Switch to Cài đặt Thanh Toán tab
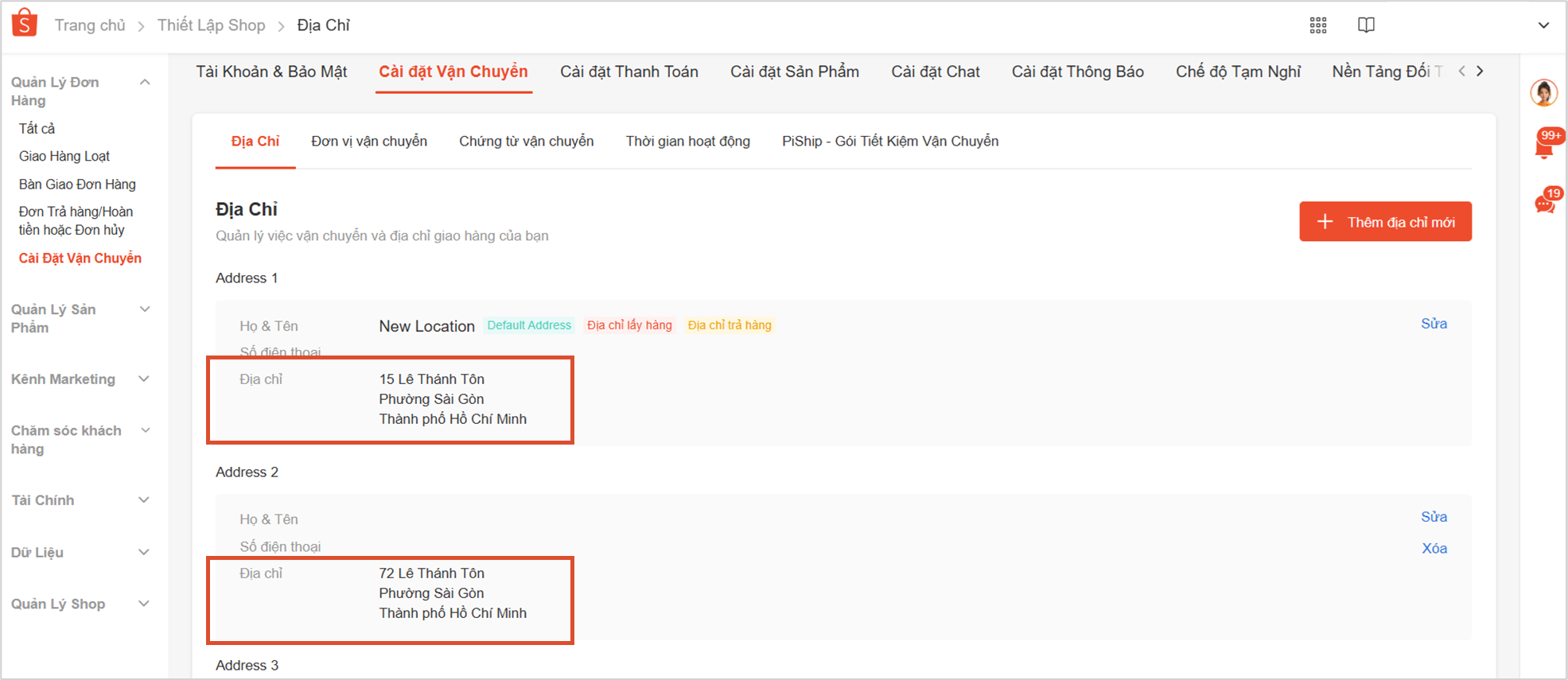This screenshot has height=680, width=1568. (628, 72)
